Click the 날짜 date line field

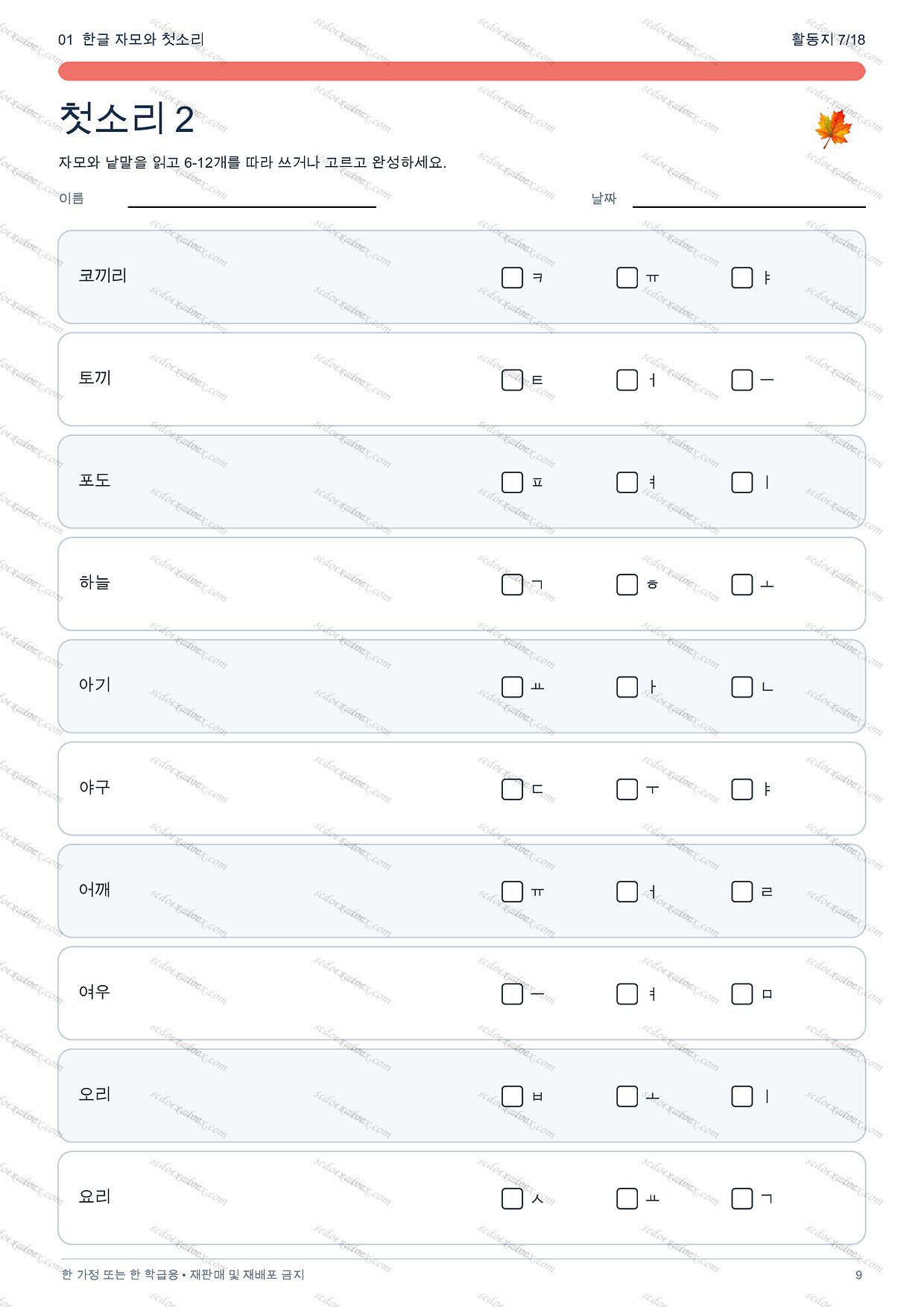749,199
